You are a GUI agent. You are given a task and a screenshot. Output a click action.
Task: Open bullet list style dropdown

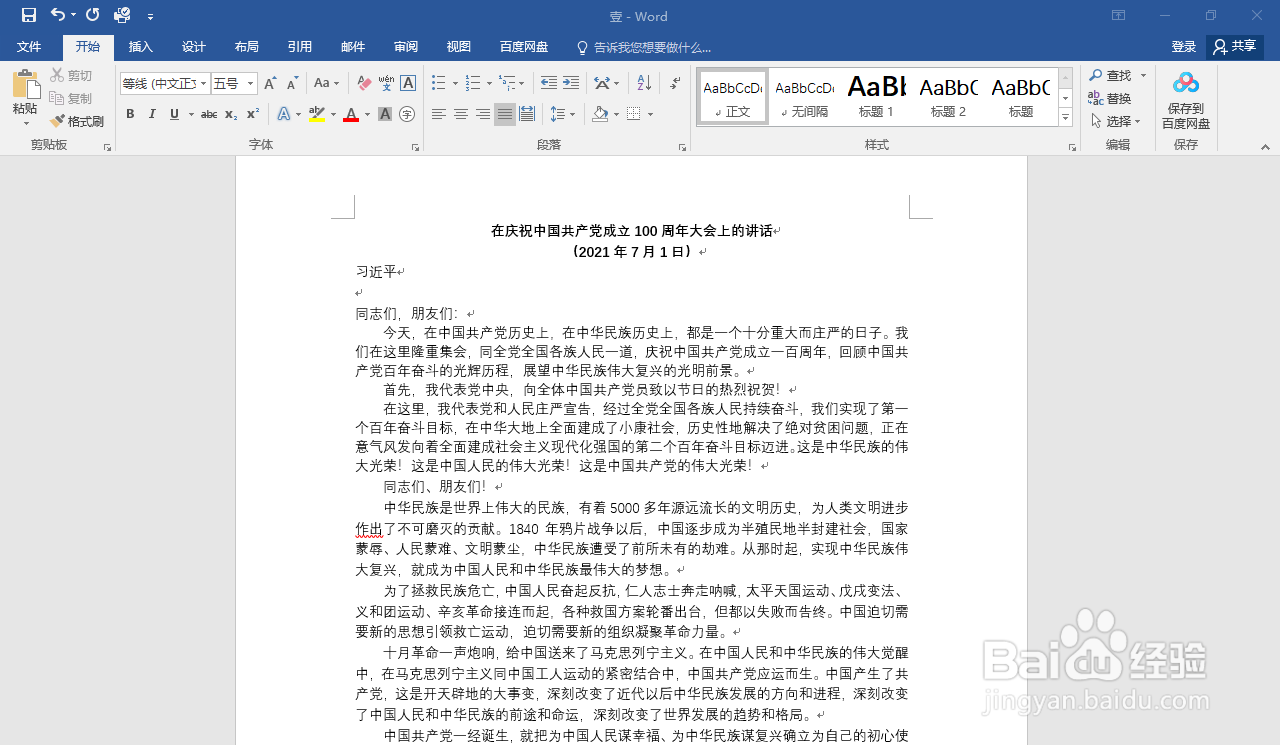(x=455, y=84)
